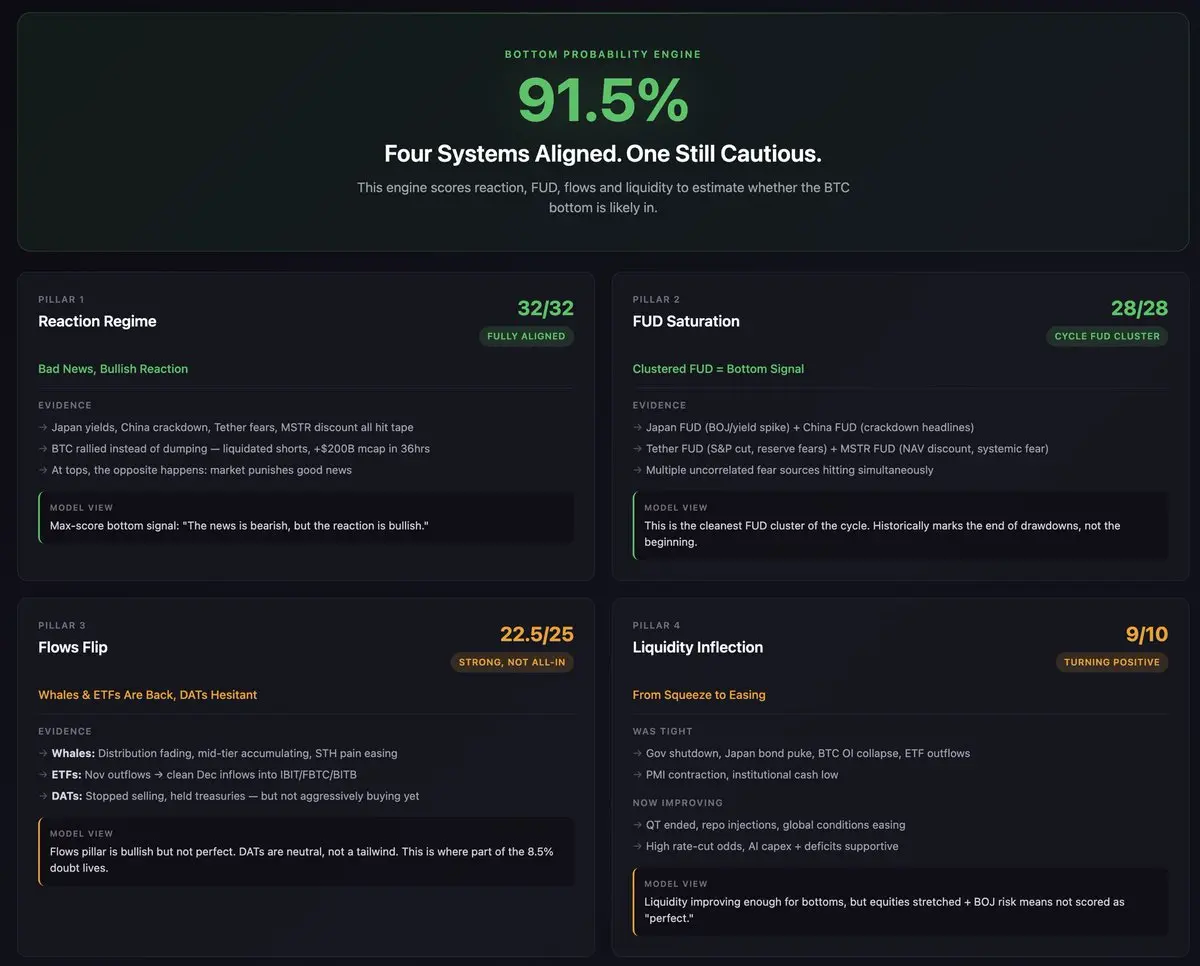Open the FUD Saturation pillar title
This screenshot has width=1200, height=966.
coord(686,321)
